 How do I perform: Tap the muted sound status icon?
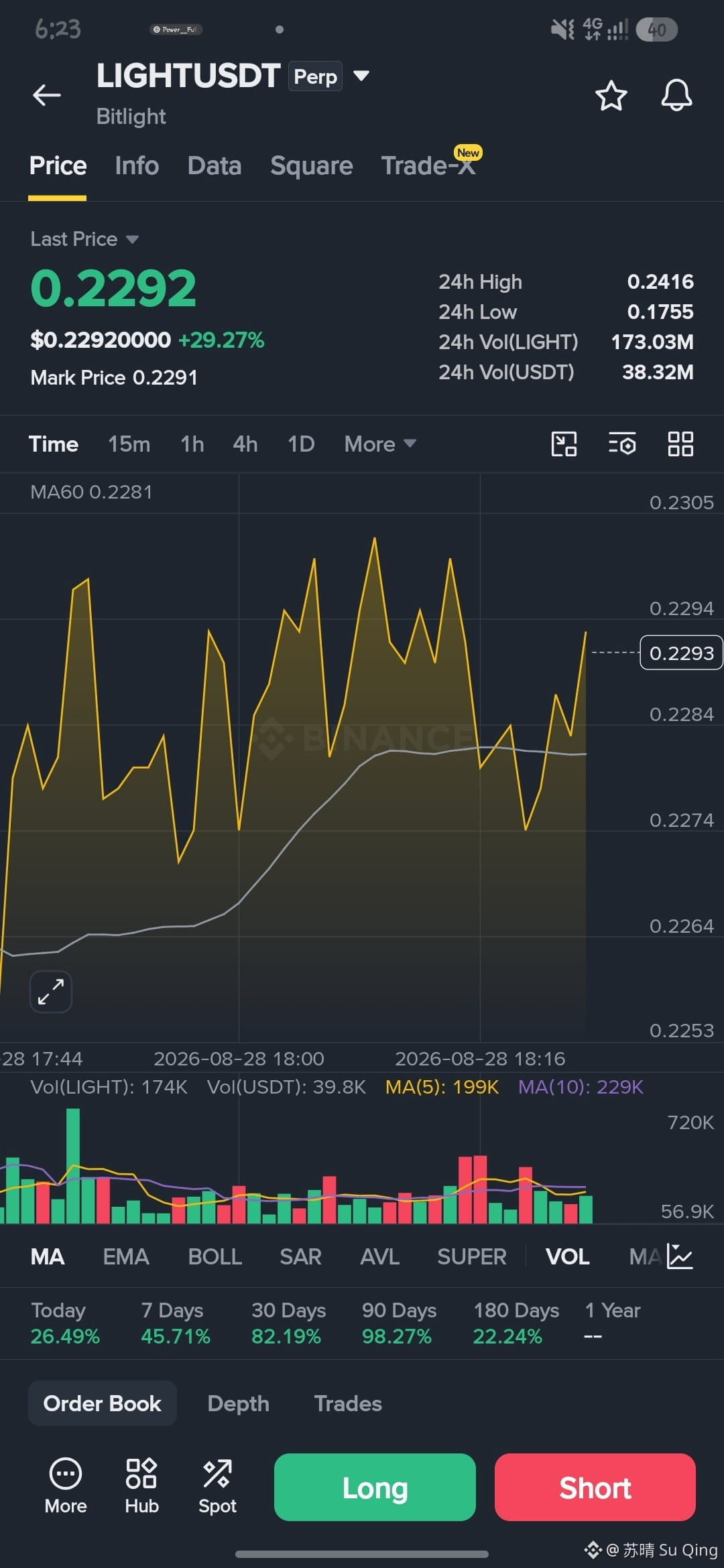562,29
